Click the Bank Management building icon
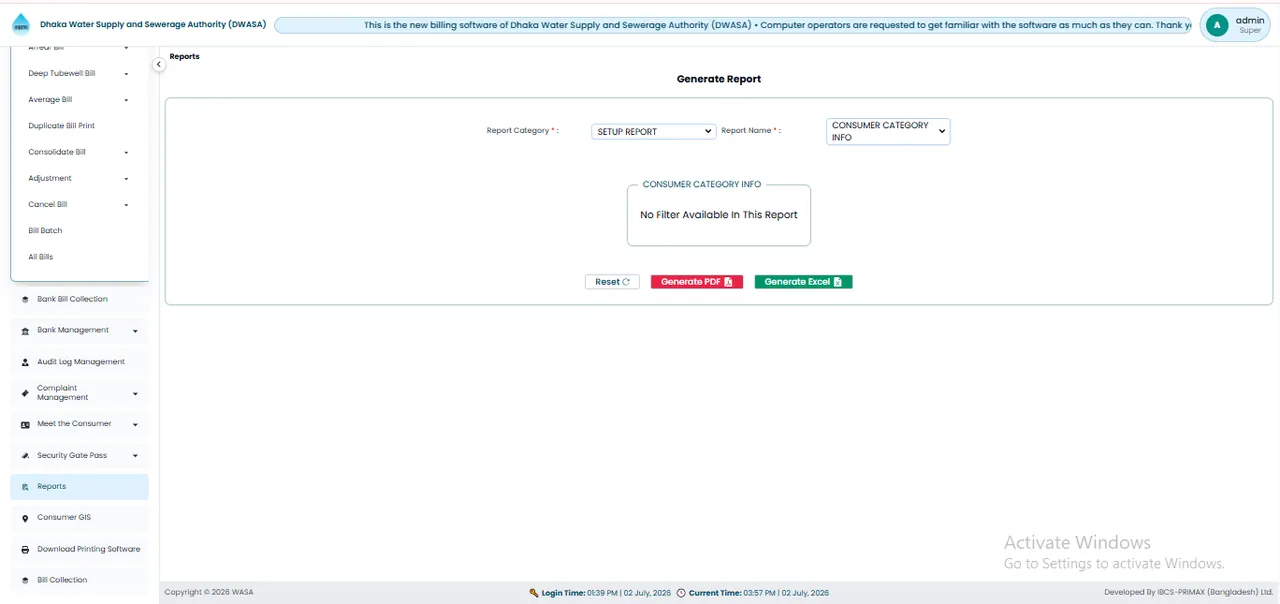 (x=26, y=330)
